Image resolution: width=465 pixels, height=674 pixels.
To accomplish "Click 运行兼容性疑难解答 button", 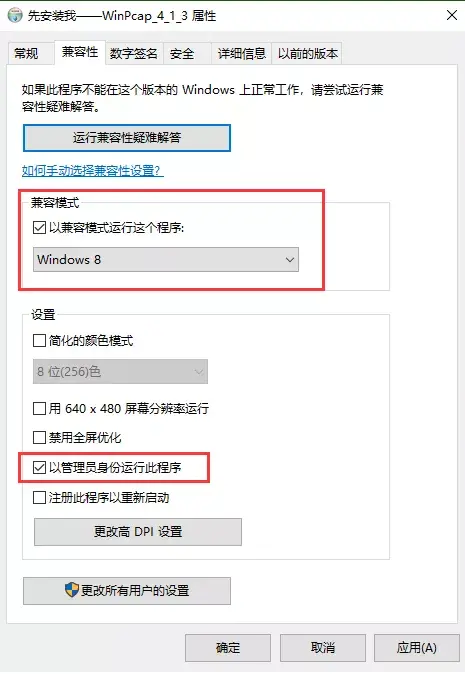I will 127,138.
